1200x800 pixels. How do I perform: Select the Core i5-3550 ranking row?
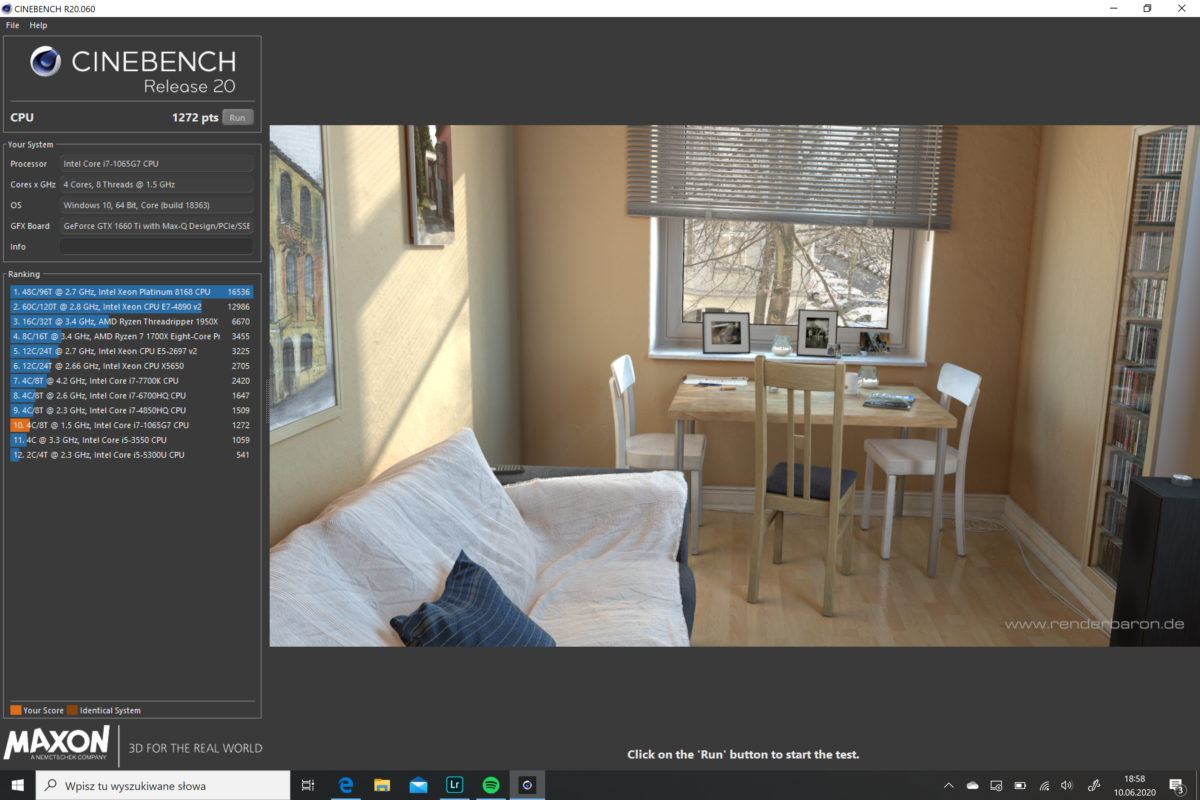(131, 440)
